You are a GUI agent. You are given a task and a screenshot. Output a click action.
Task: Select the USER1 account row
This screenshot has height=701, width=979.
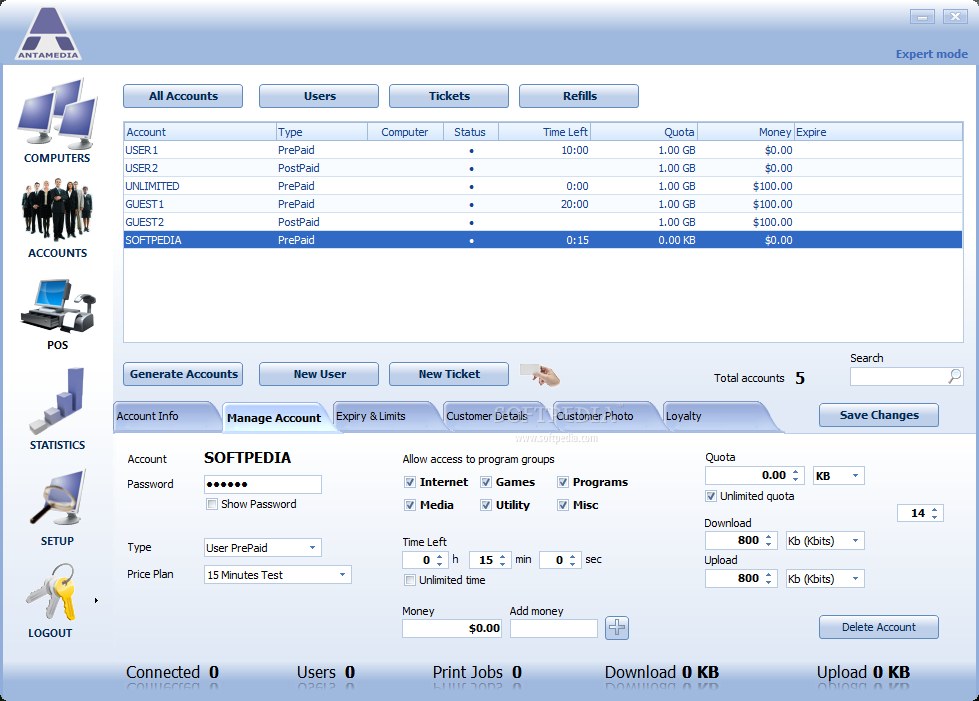pos(543,150)
